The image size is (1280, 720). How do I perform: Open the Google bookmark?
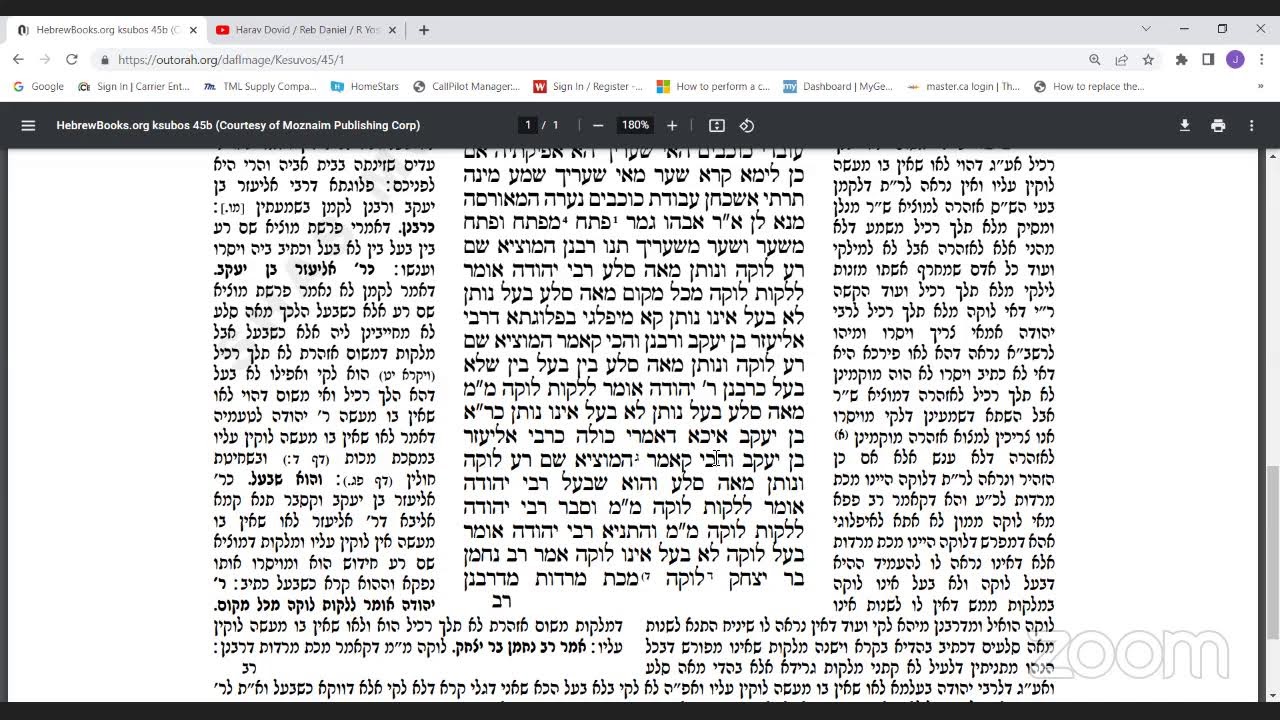38,87
